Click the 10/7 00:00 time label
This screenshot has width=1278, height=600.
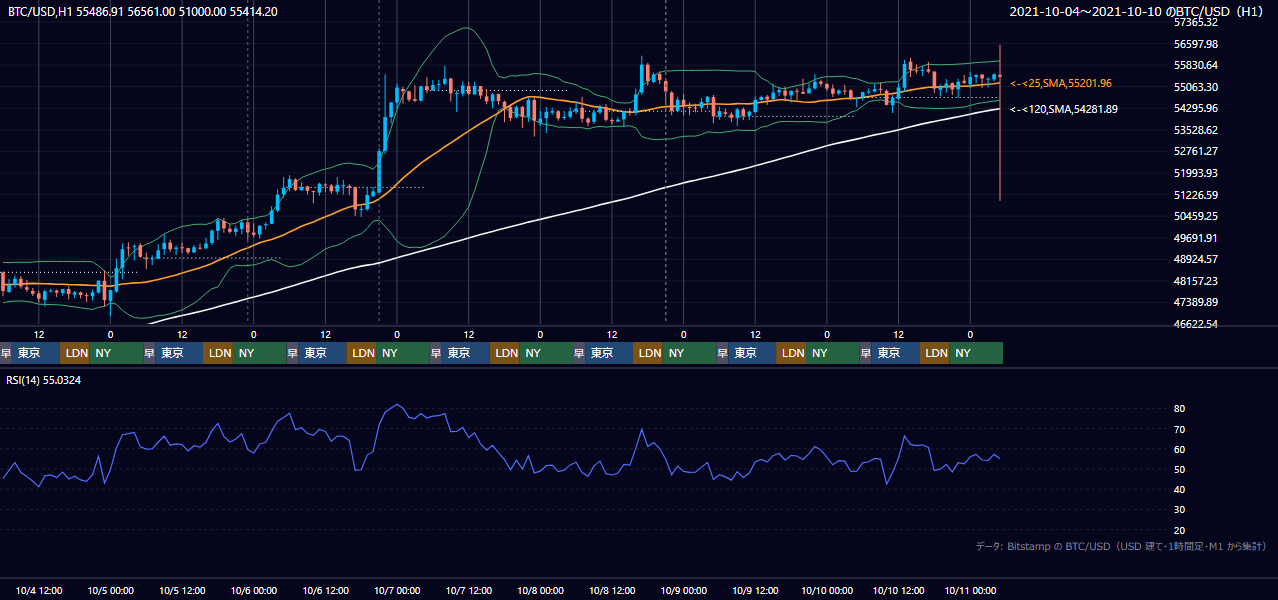coord(398,591)
